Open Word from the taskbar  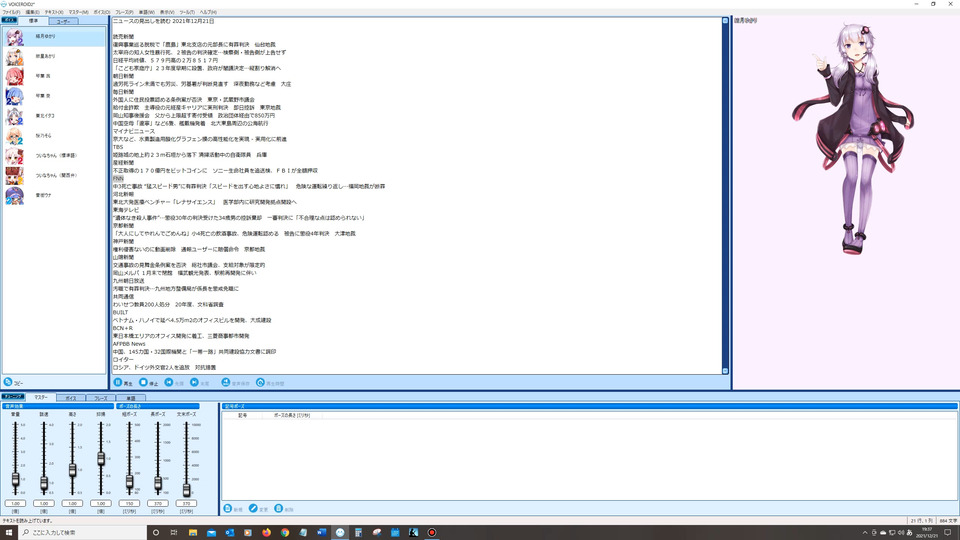pyautogui.click(x=321, y=532)
